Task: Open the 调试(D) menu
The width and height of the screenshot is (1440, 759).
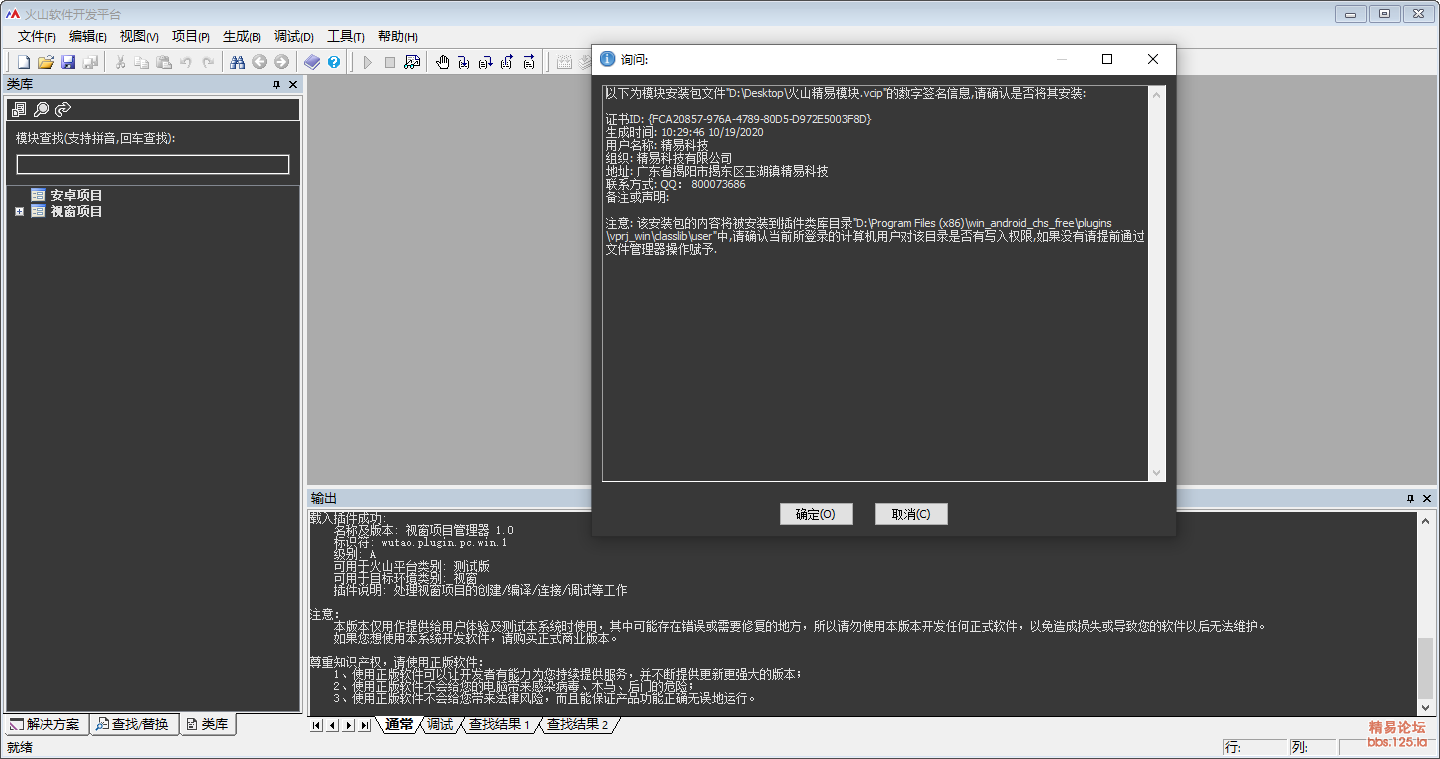Action: (294, 36)
